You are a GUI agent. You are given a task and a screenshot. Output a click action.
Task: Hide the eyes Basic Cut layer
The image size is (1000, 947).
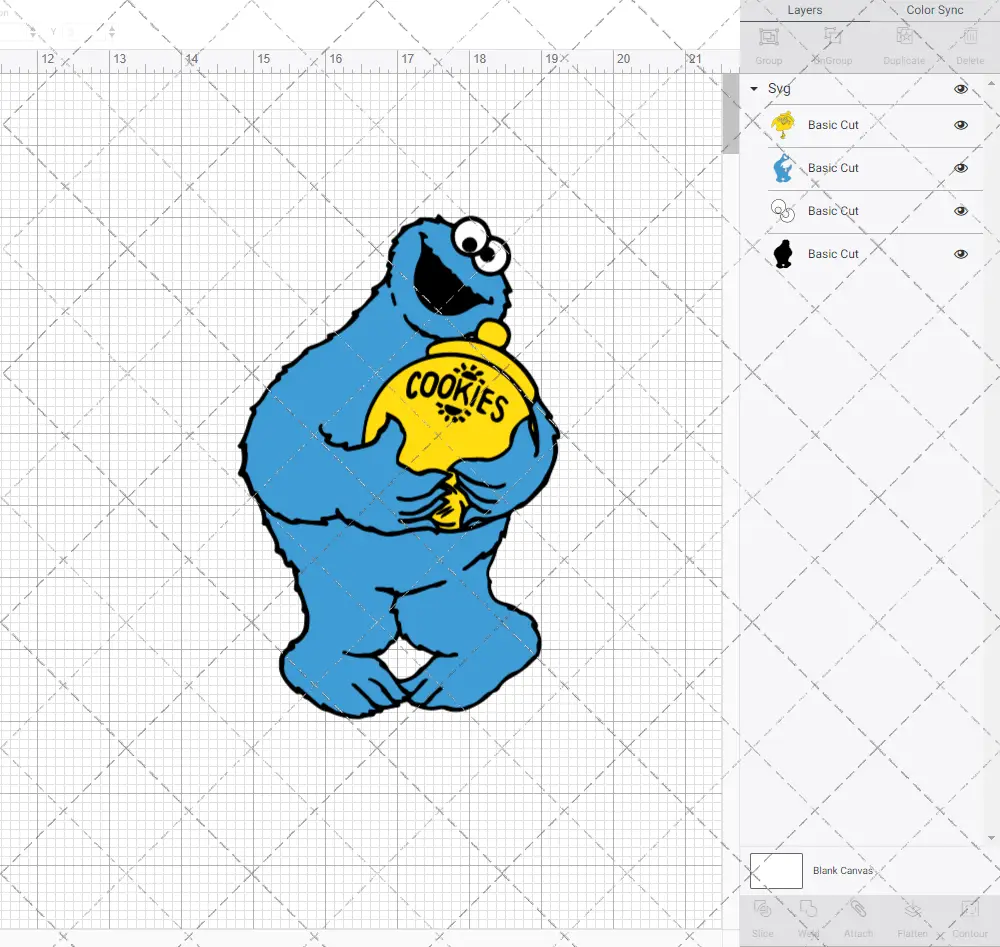[960, 211]
